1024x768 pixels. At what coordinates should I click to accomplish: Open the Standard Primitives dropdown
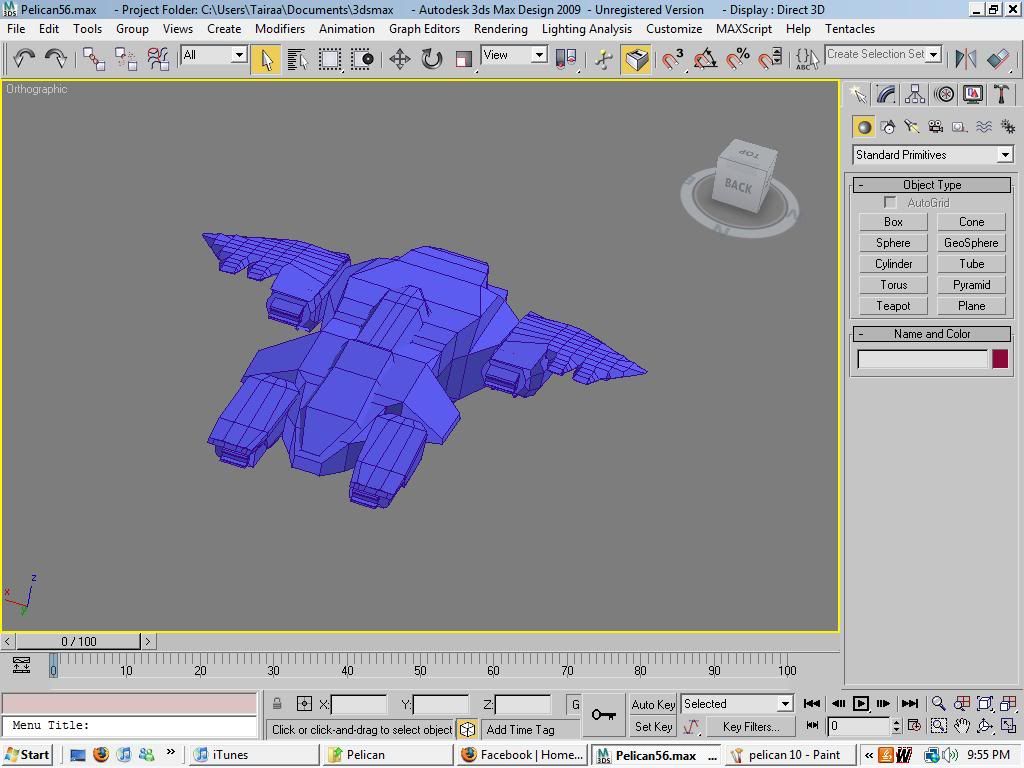(933, 155)
